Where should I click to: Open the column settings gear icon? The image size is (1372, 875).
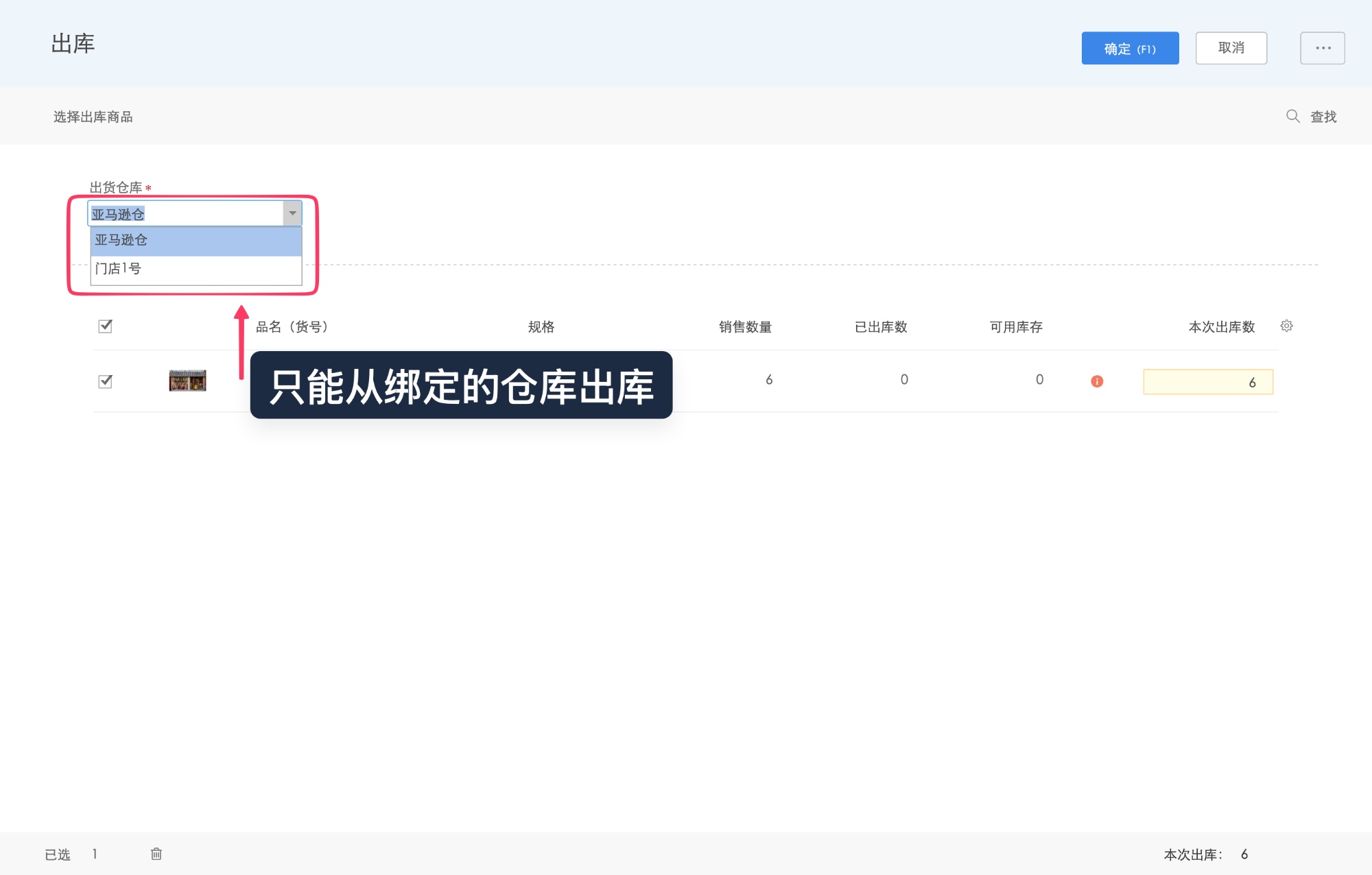pyautogui.click(x=1287, y=326)
